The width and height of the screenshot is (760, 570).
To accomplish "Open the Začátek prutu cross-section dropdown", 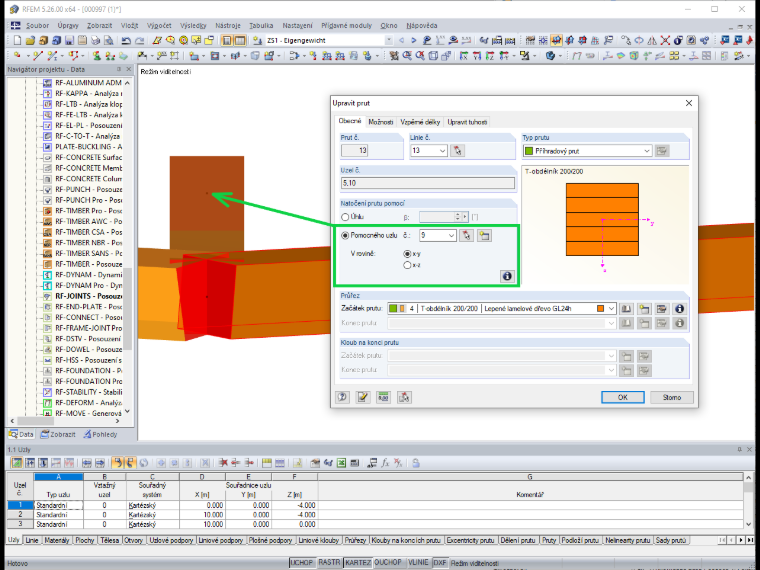I will [x=611, y=309].
